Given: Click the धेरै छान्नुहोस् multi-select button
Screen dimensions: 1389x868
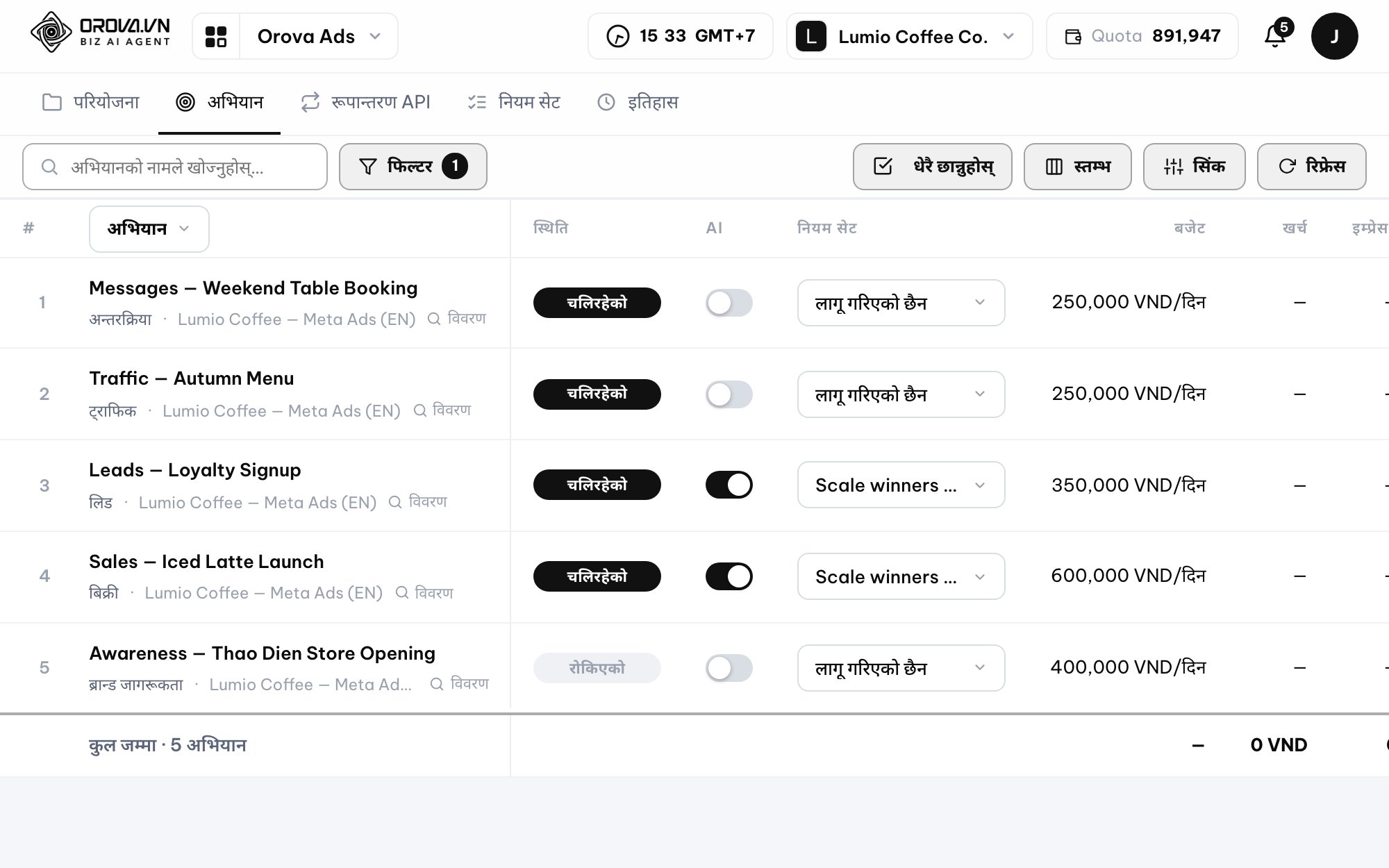Looking at the screenshot, I should pos(932,167).
